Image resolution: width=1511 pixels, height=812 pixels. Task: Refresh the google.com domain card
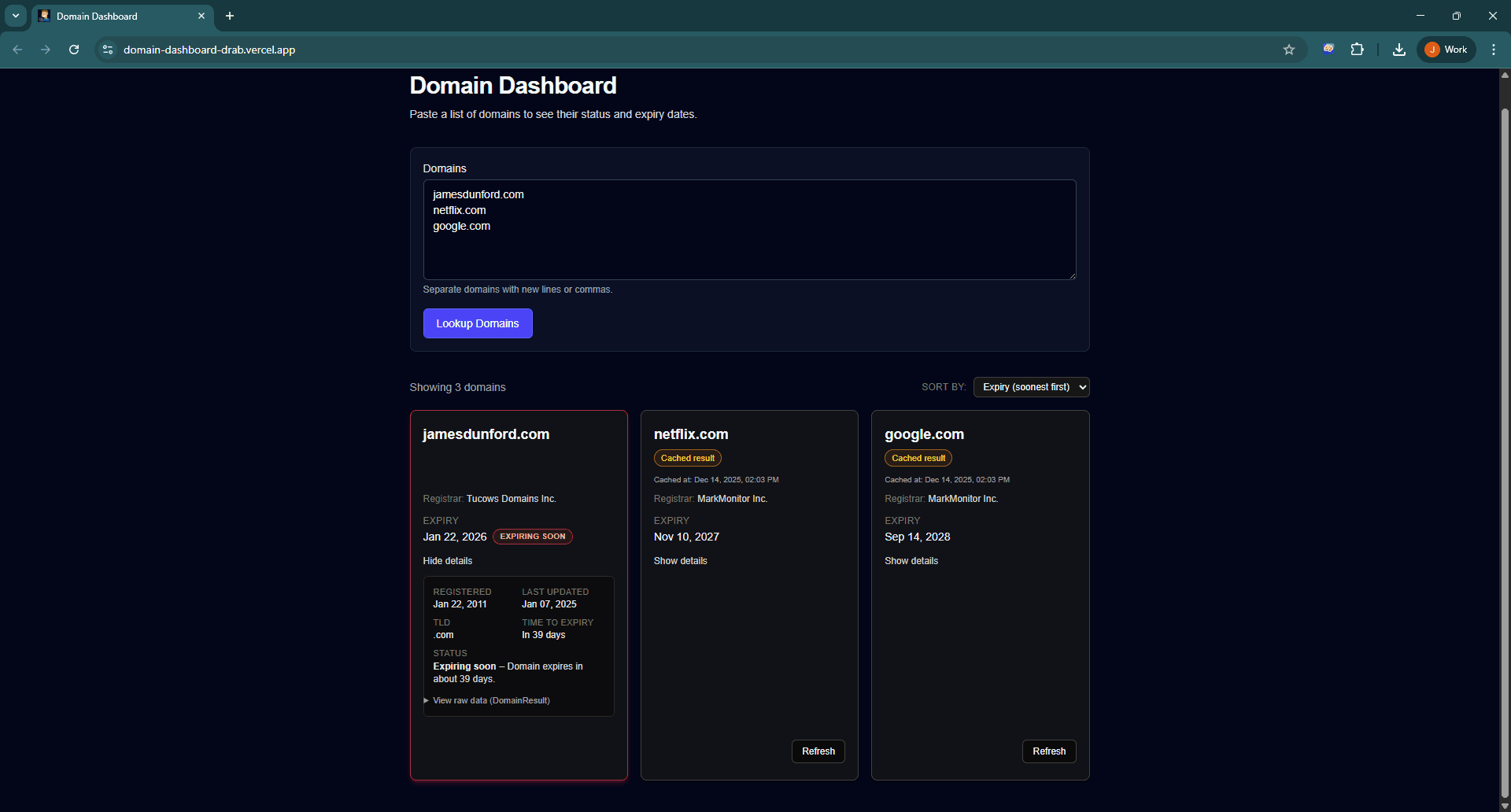(1048, 751)
